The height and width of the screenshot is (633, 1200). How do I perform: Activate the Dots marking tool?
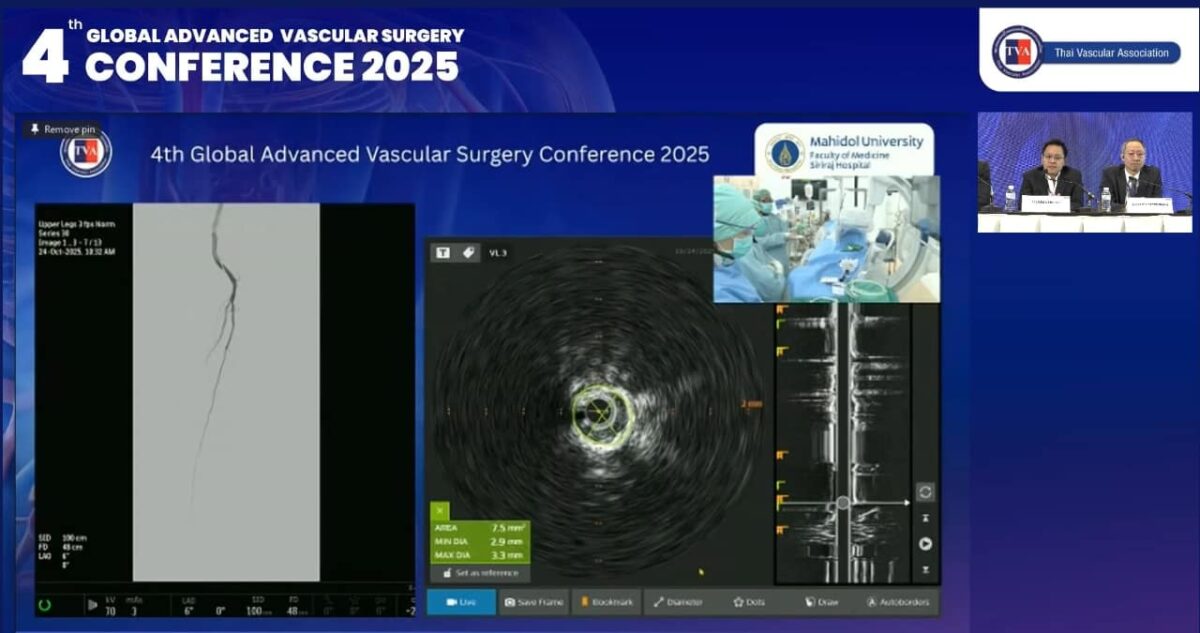[749, 601]
